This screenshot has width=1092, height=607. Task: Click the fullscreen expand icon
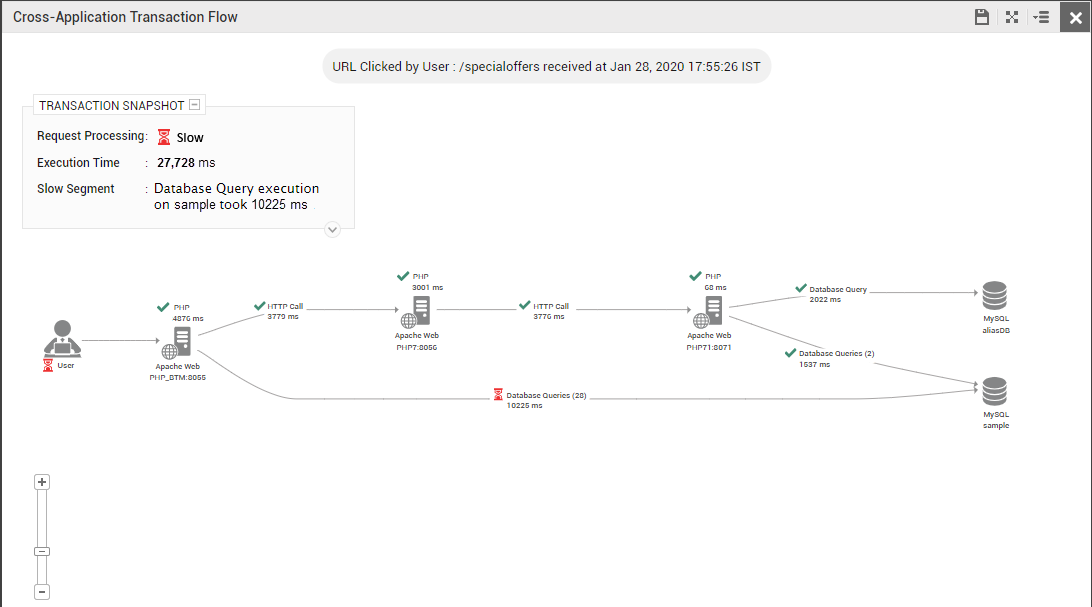(x=1012, y=17)
